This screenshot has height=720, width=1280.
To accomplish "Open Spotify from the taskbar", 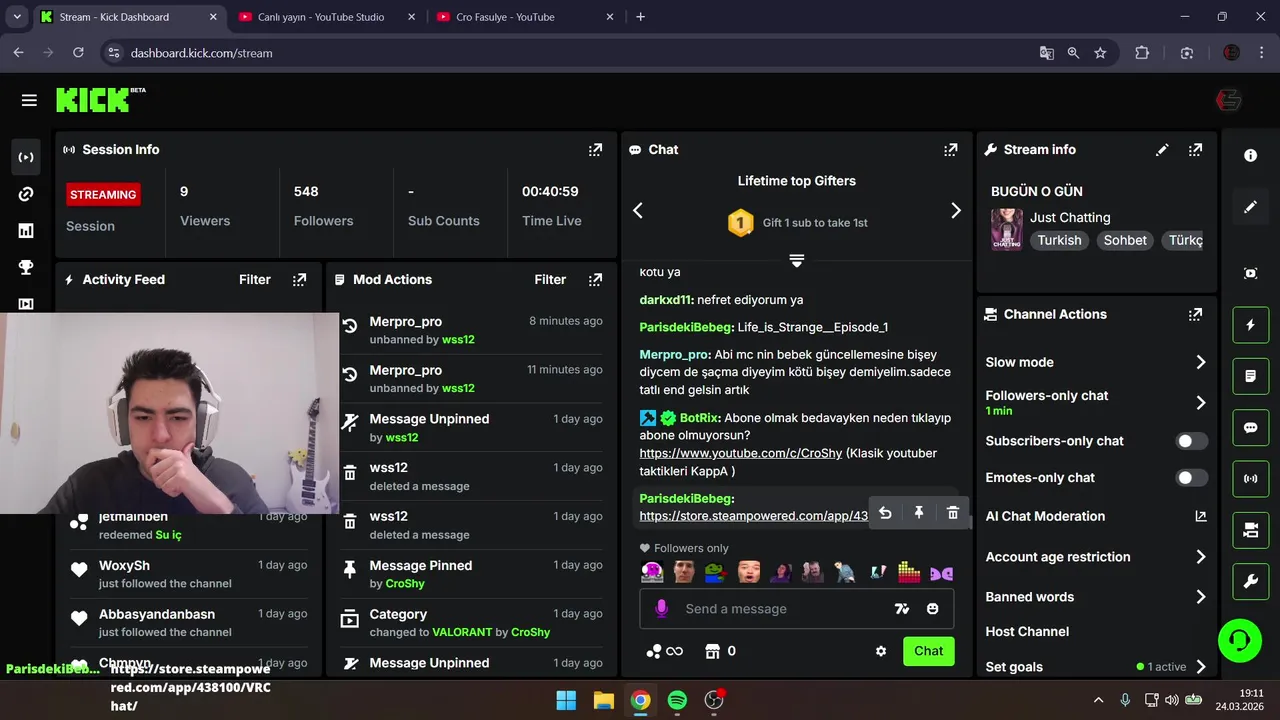I will [677, 700].
